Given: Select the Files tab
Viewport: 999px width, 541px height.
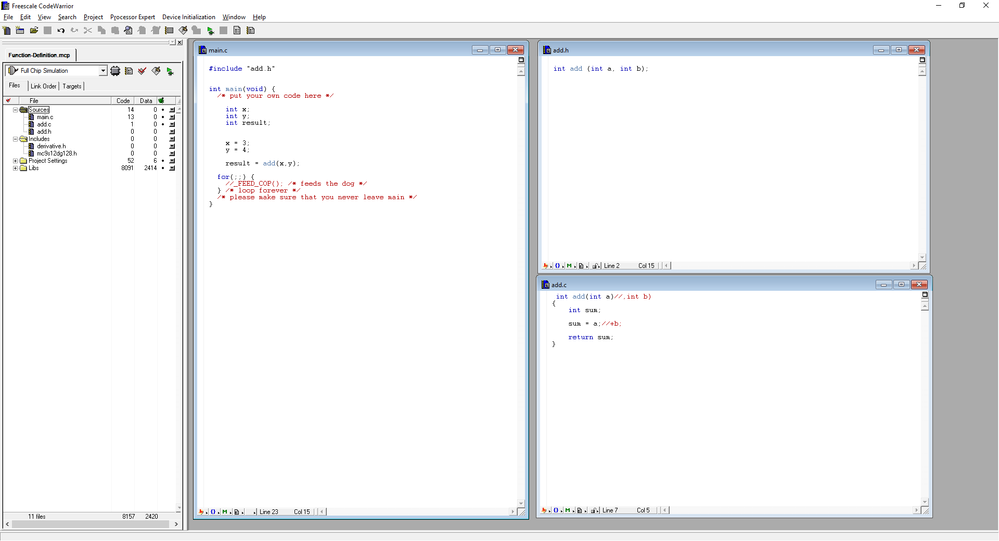Looking at the screenshot, I should click(x=15, y=85).
